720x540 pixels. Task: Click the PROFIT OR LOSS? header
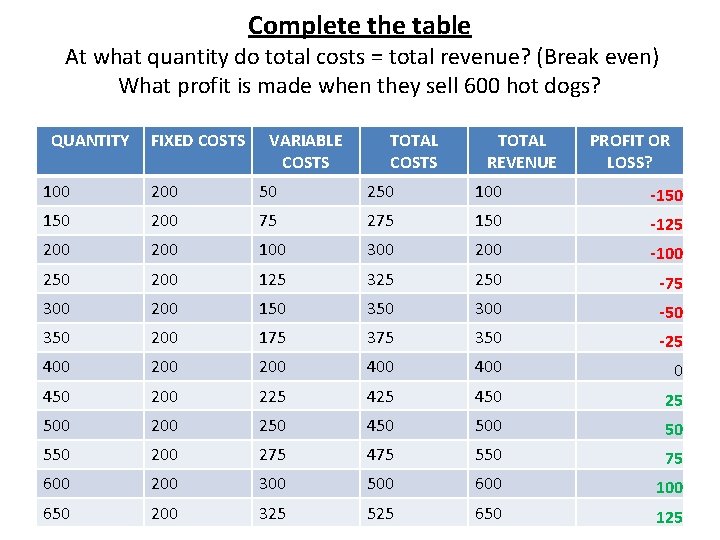(x=629, y=151)
